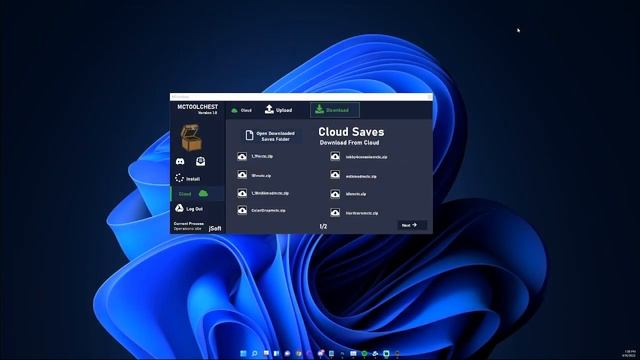The height and width of the screenshot is (360, 640).
Task: Go to next page with Next button
Action: [412, 225]
